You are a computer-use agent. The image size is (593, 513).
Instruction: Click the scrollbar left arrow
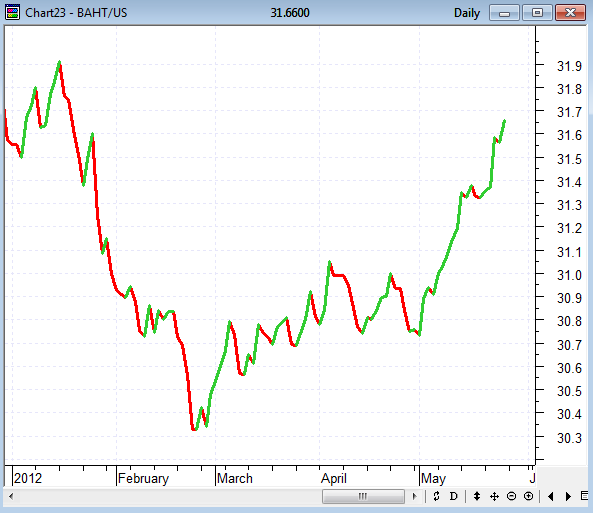coord(11,496)
